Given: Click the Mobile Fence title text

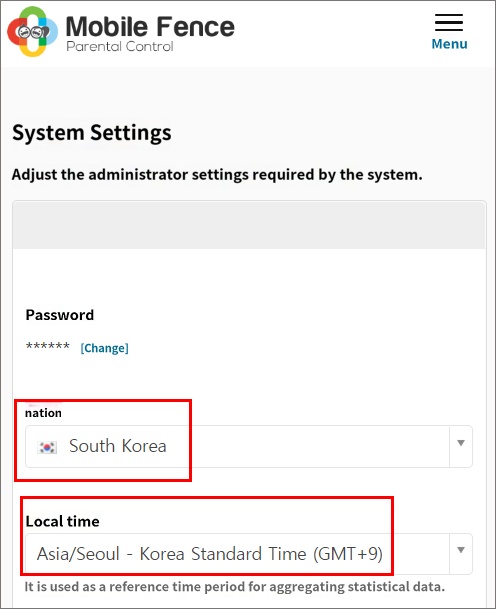Looking at the screenshot, I should 150,26.
